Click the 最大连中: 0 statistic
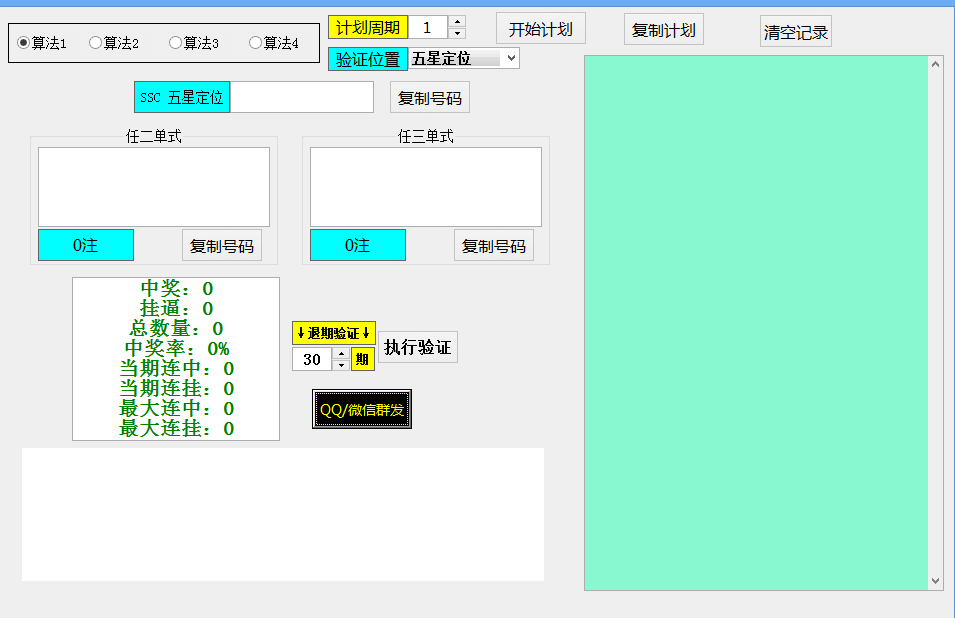 click(177, 409)
